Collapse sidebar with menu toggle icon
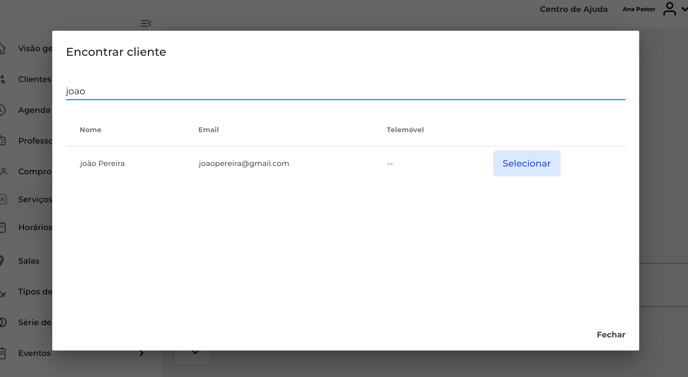This screenshot has width=688, height=377. click(146, 23)
